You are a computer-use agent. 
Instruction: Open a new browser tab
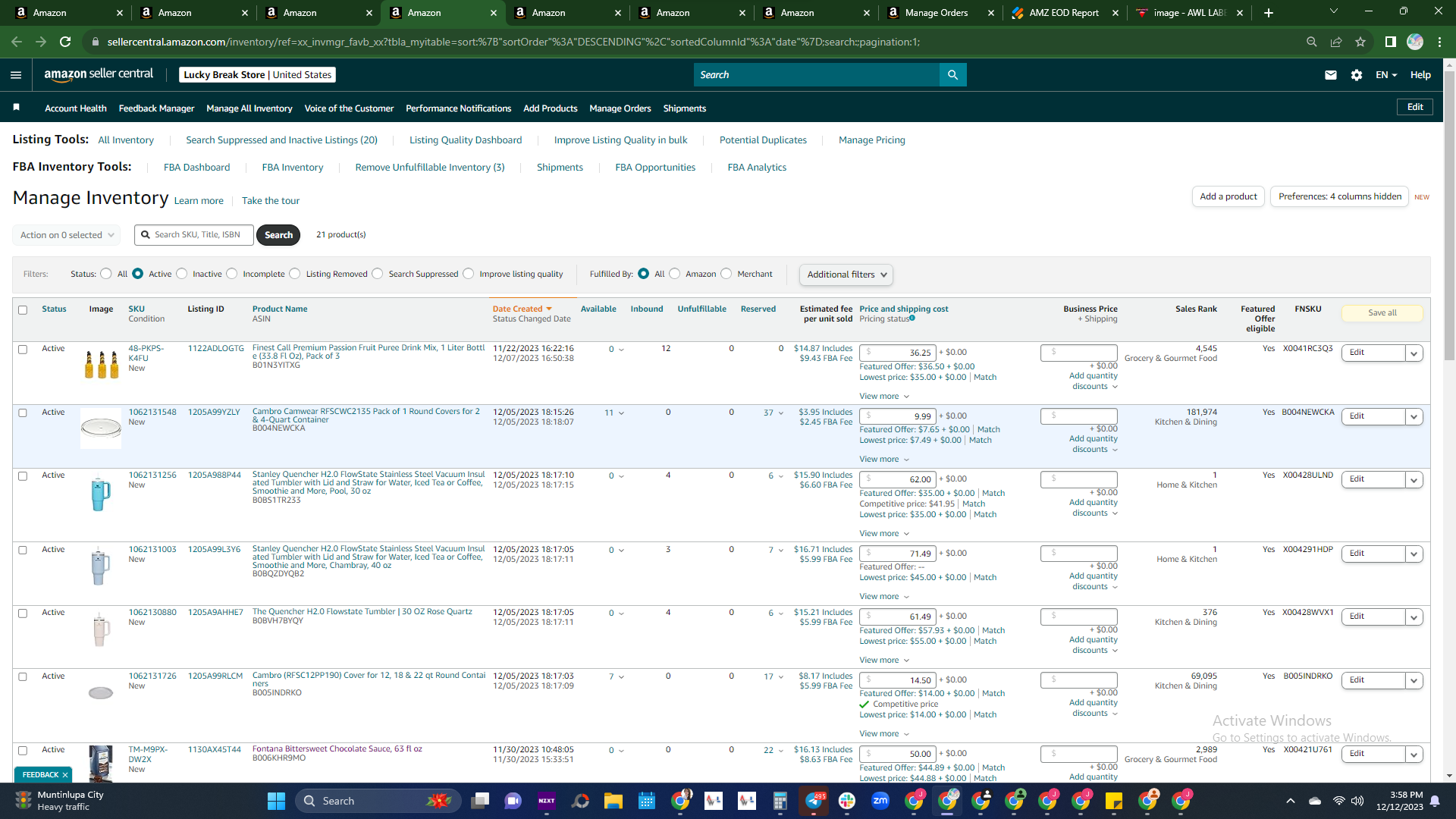1269,12
